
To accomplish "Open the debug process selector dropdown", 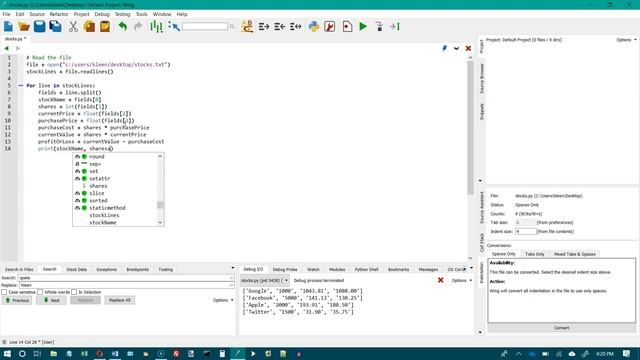I will (x=264, y=280).
